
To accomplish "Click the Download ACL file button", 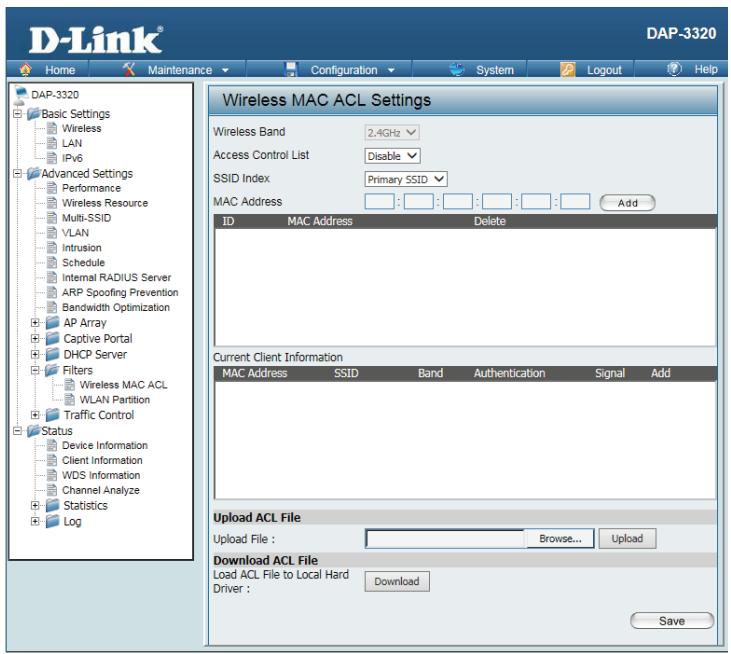I will [x=397, y=581].
